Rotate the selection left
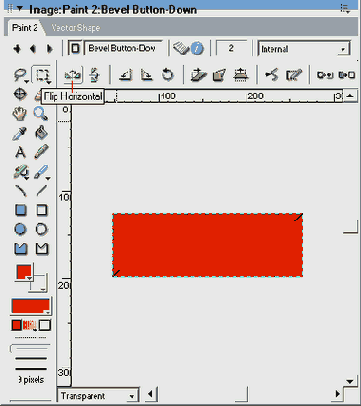Viewport: 361px width, 406px height. point(126,75)
